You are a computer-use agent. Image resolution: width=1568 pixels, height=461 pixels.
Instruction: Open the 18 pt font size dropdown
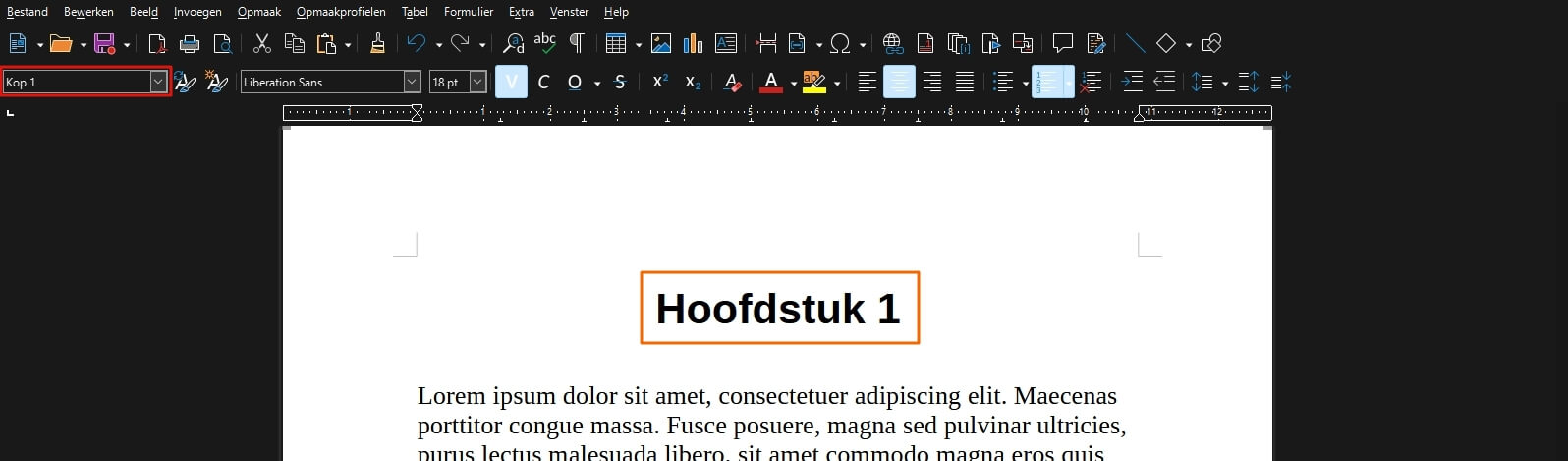pyautogui.click(x=477, y=83)
